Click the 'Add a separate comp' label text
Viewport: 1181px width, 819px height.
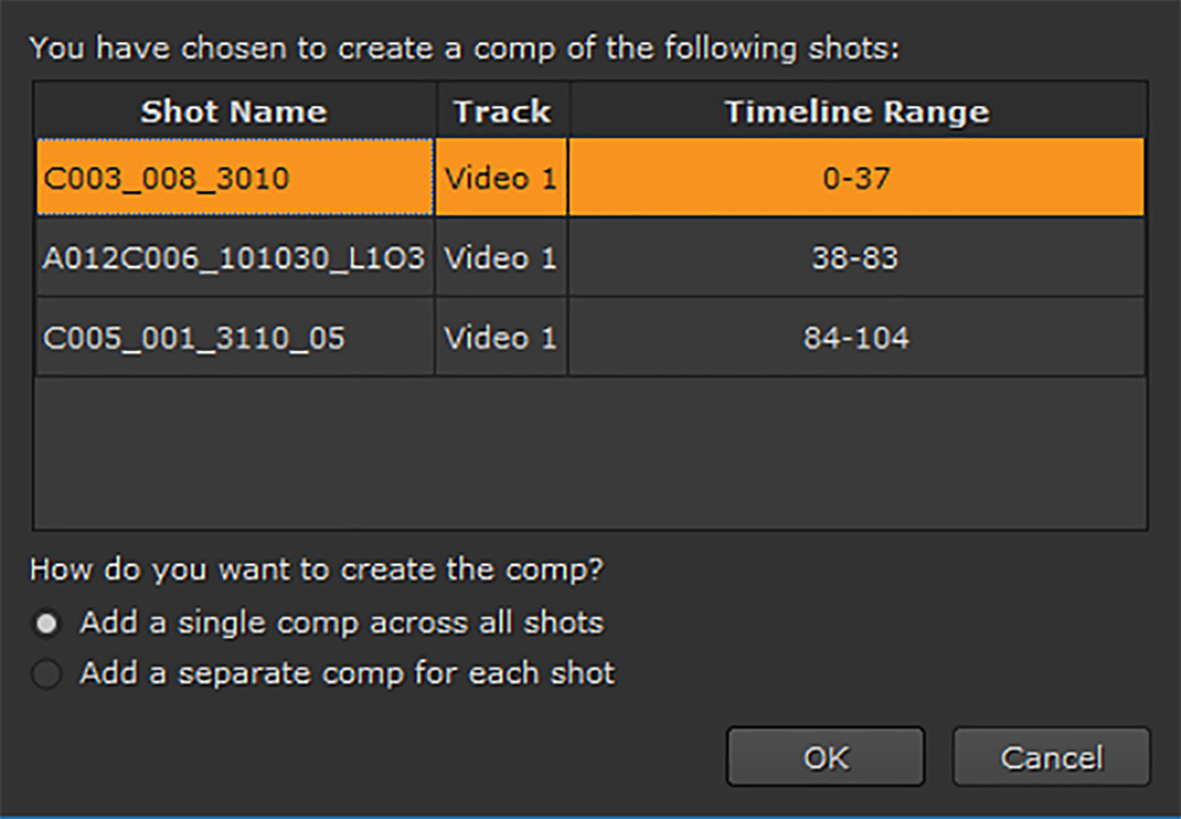pos(348,673)
